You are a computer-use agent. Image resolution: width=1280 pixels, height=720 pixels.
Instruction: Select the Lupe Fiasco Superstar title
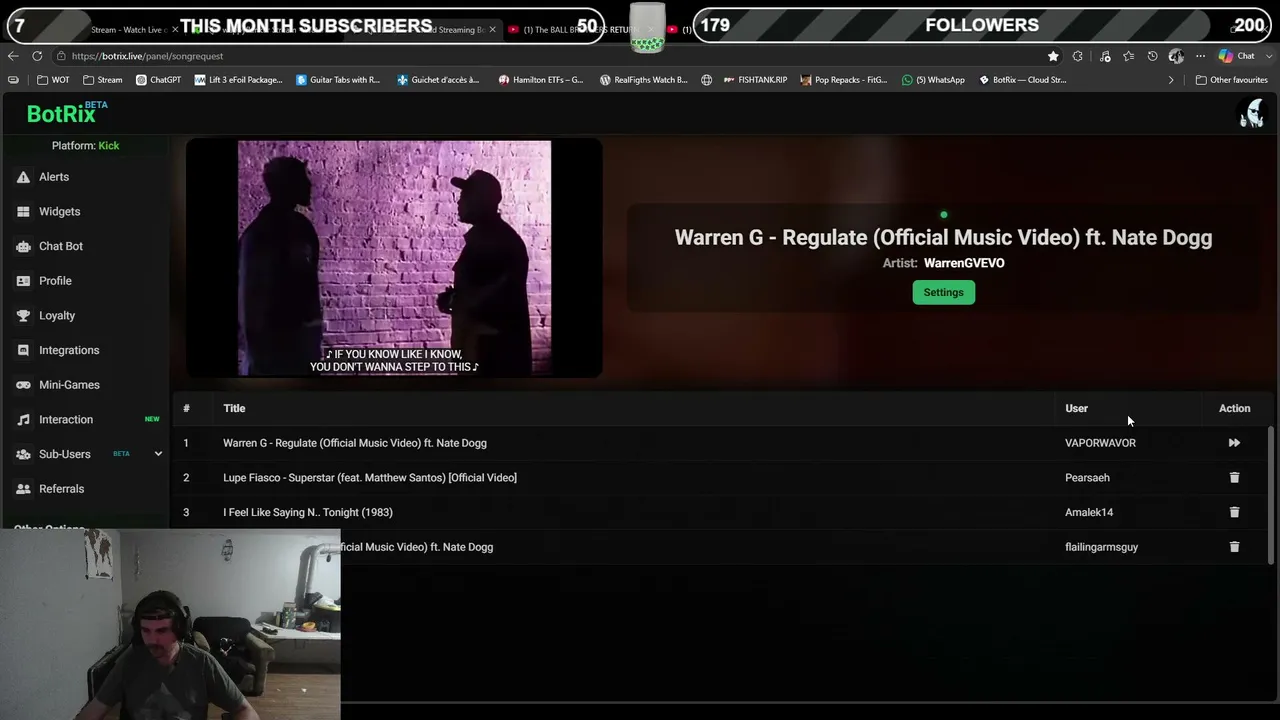(x=370, y=478)
